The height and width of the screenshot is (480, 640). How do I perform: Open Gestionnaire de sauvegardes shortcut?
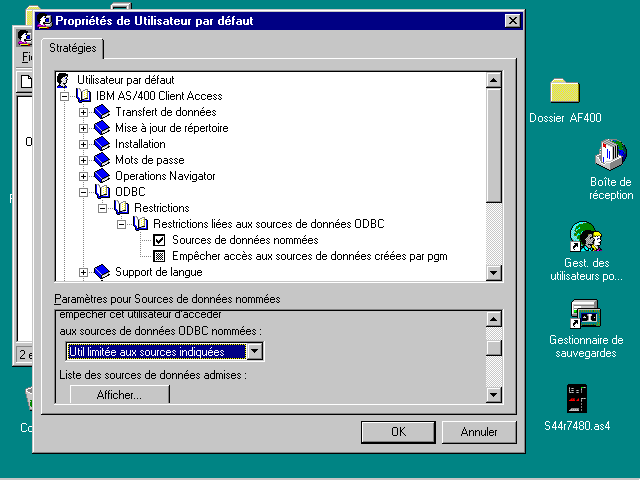click(x=584, y=315)
